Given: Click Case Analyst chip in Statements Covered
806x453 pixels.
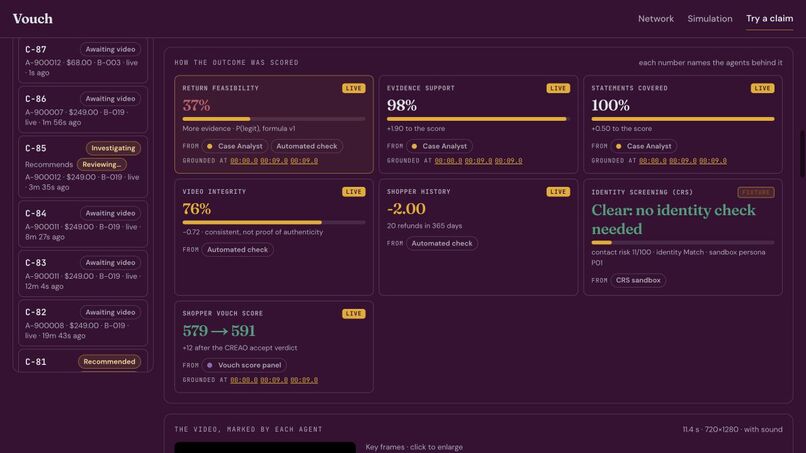Looking at the screenshot, I should pyautogui.click(x=644, y=146).
